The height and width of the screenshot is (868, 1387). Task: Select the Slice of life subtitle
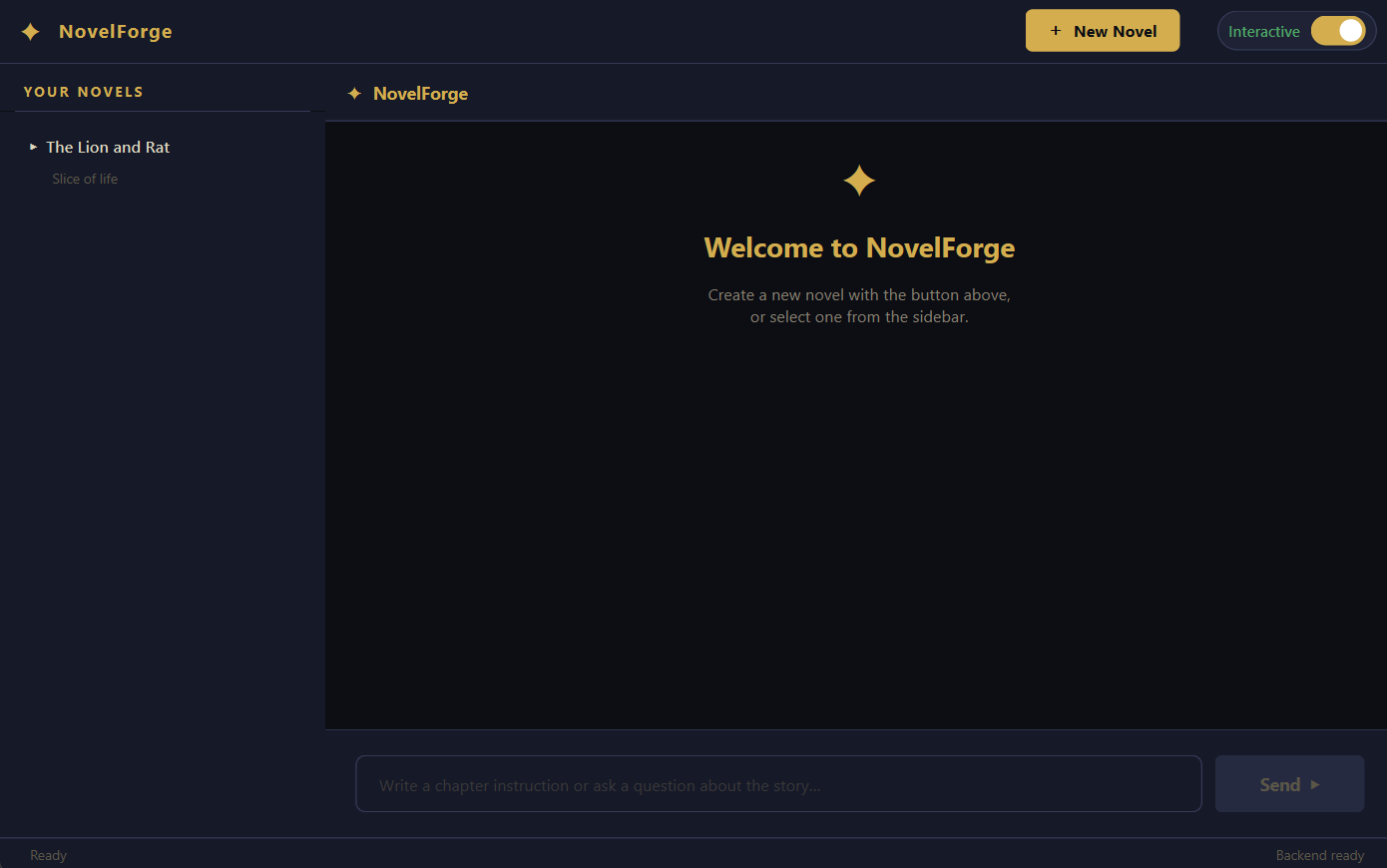[85, 179]
